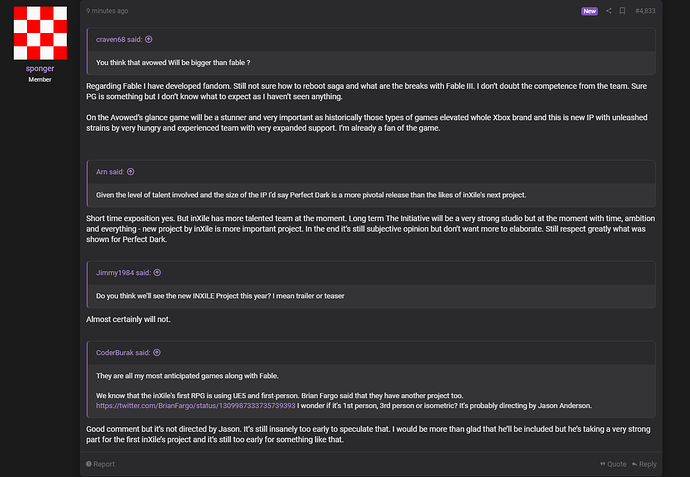Open the sponger avatar image
Screen dimensions: 690x477
click(x=40, y=31)
